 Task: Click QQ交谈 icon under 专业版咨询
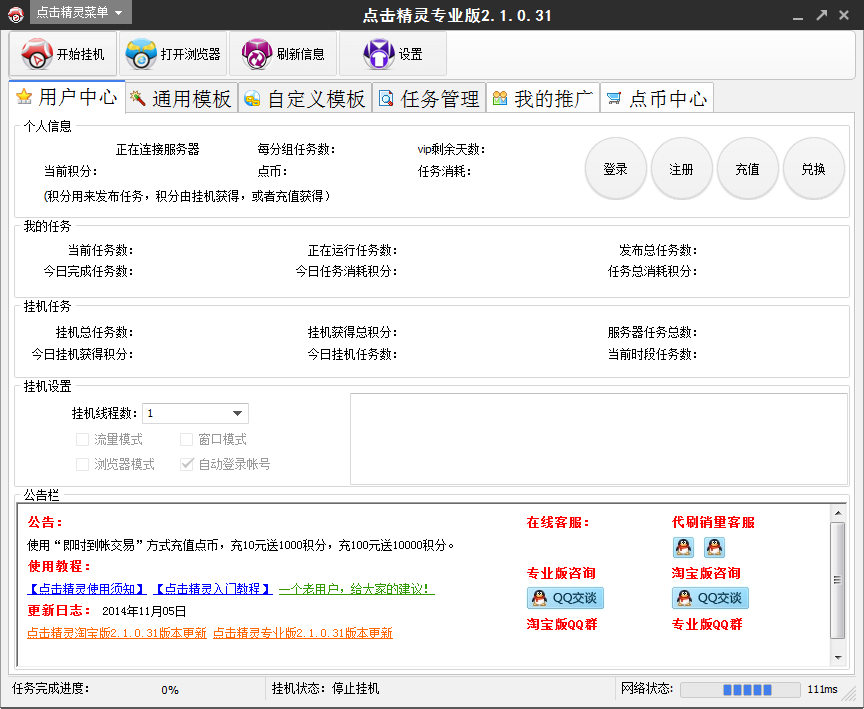(x=565, y=598)
